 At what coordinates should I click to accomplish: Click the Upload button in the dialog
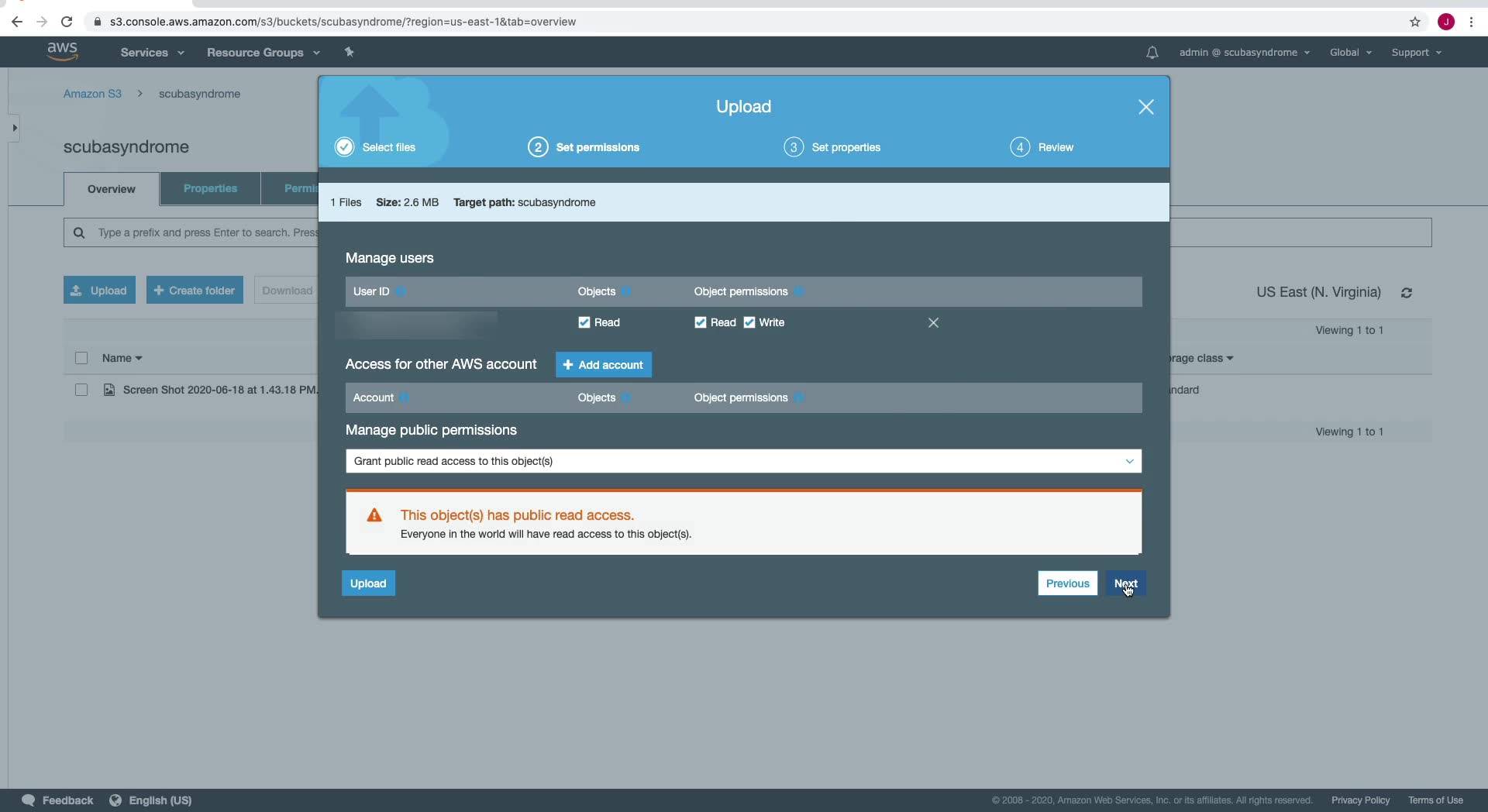[x=368, y=583]
